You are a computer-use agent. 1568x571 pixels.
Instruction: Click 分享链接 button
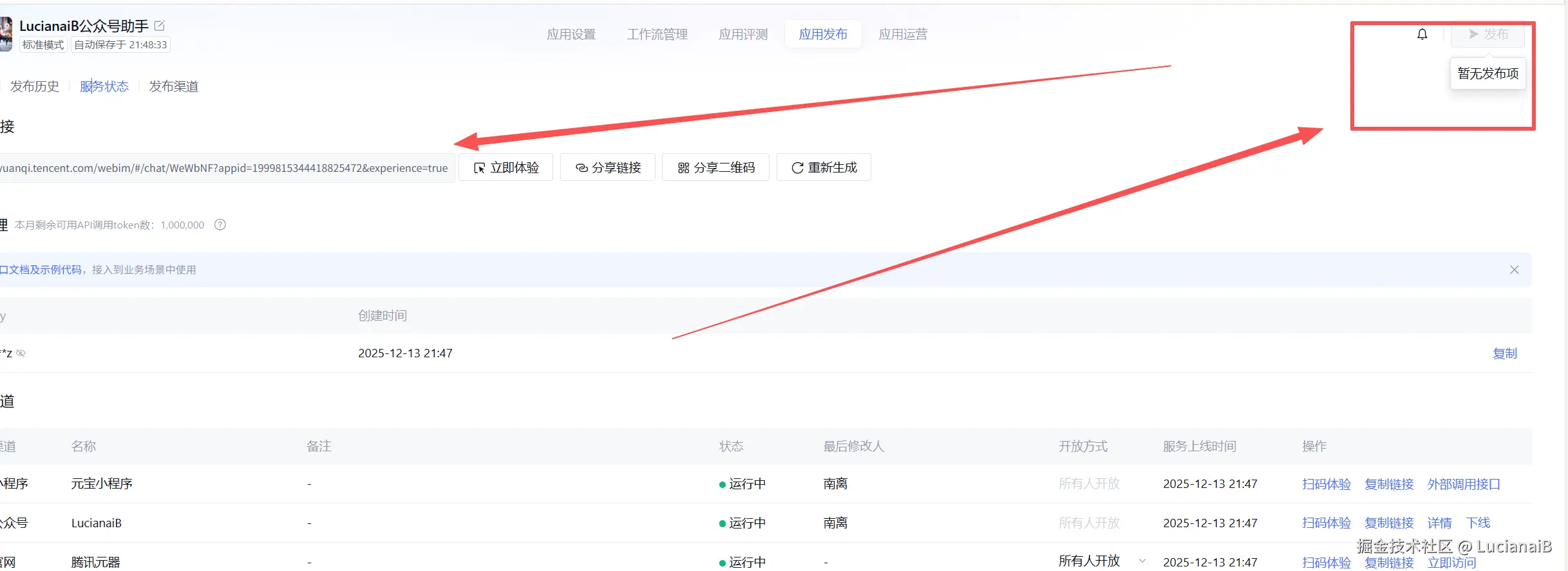tap(608, 167)
